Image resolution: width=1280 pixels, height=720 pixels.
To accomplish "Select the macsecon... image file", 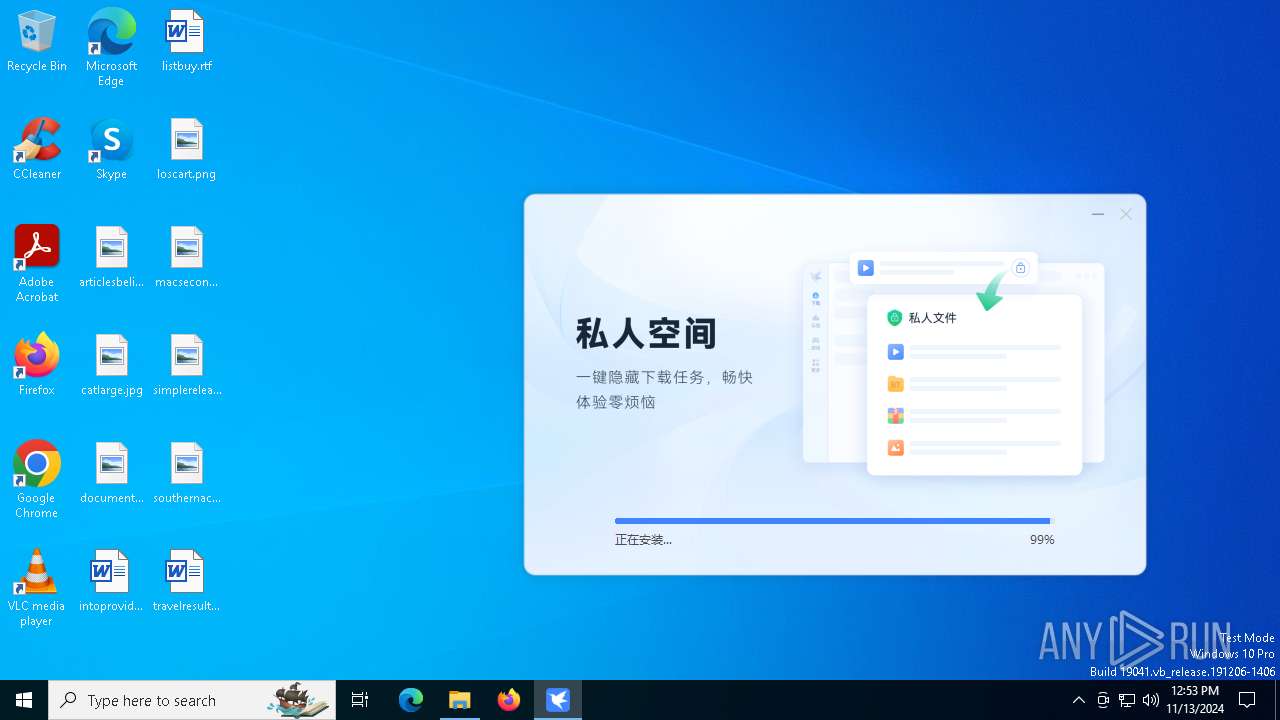I will pos(186,257).
